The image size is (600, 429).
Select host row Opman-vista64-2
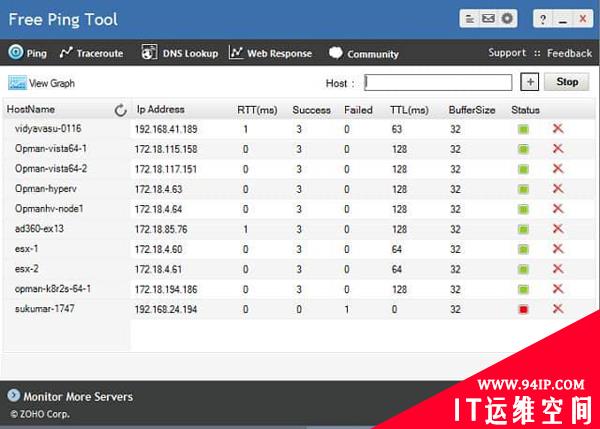click(x=299, y=169)
